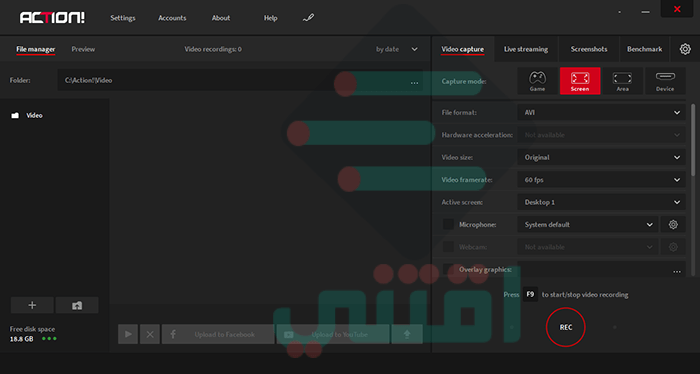
Task: Open the Help menu
Action: coord(271,18)
